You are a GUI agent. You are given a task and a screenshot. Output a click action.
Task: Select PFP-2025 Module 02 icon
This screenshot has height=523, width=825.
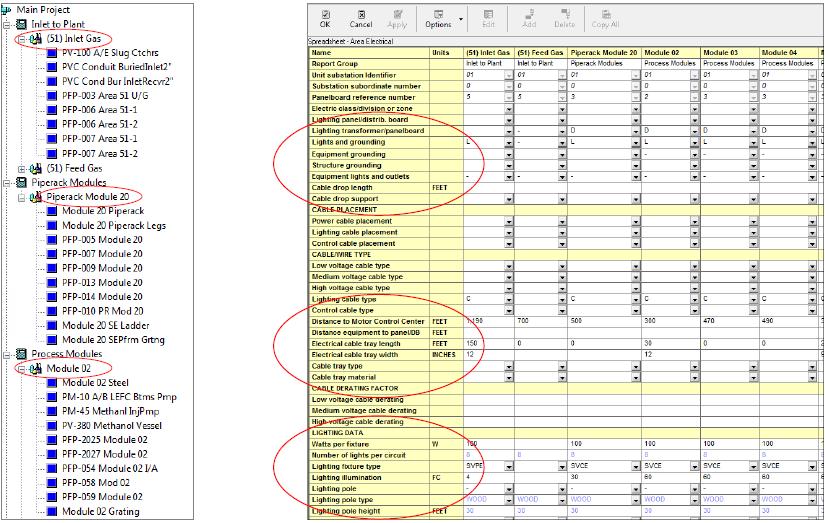pyautogui.click(x=52, y=440)
